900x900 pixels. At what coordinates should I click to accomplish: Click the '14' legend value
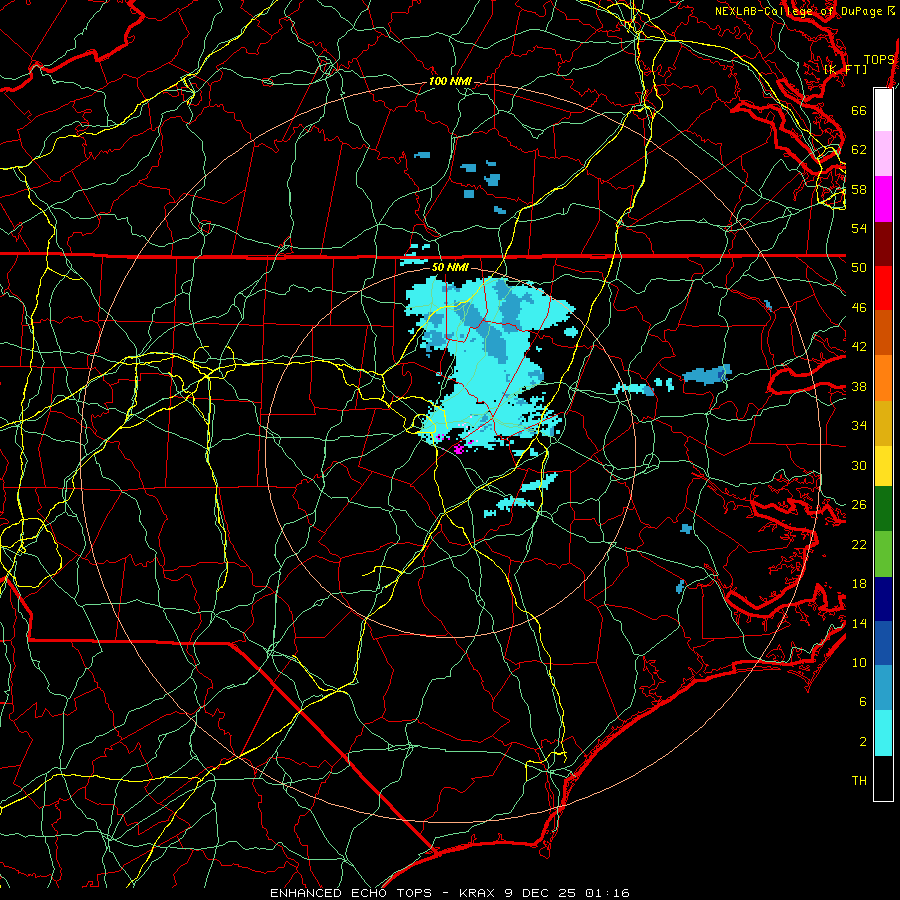(859, 623)
